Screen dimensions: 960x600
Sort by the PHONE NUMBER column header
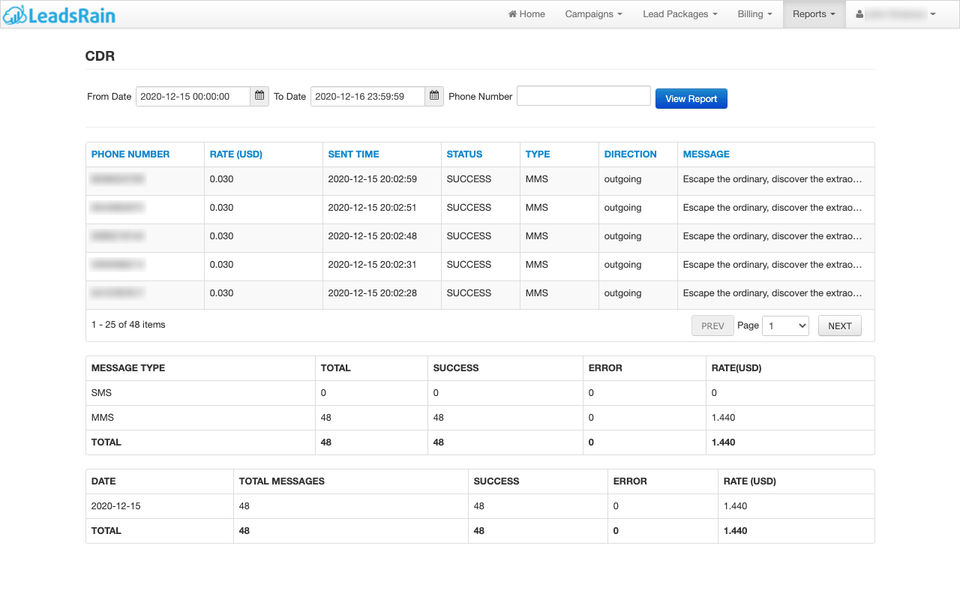point(130,154)
